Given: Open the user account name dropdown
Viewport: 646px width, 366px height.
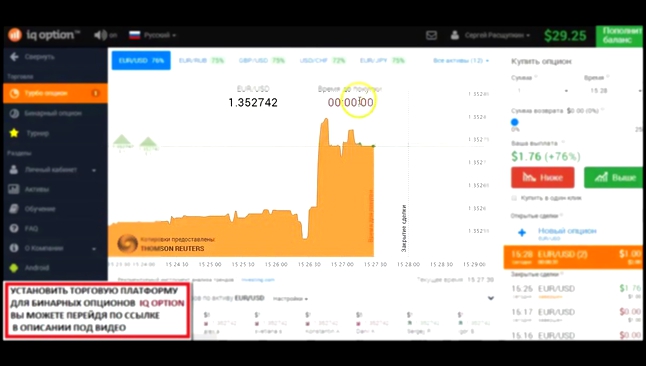Looking at the screenshot, I should coord(490,35).
